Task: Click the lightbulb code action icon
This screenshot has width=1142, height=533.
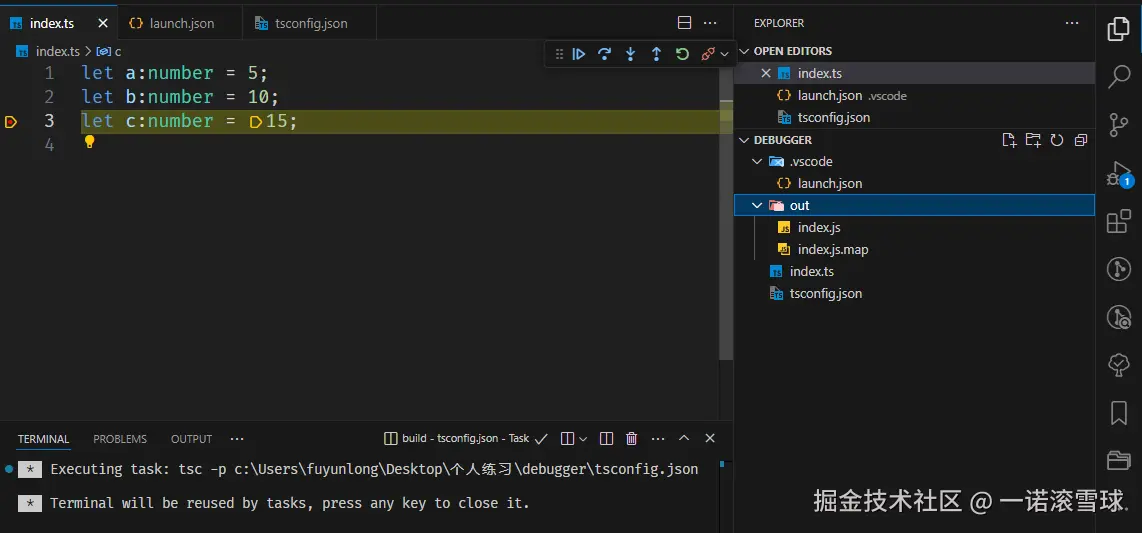Action: tap(90, 141)
